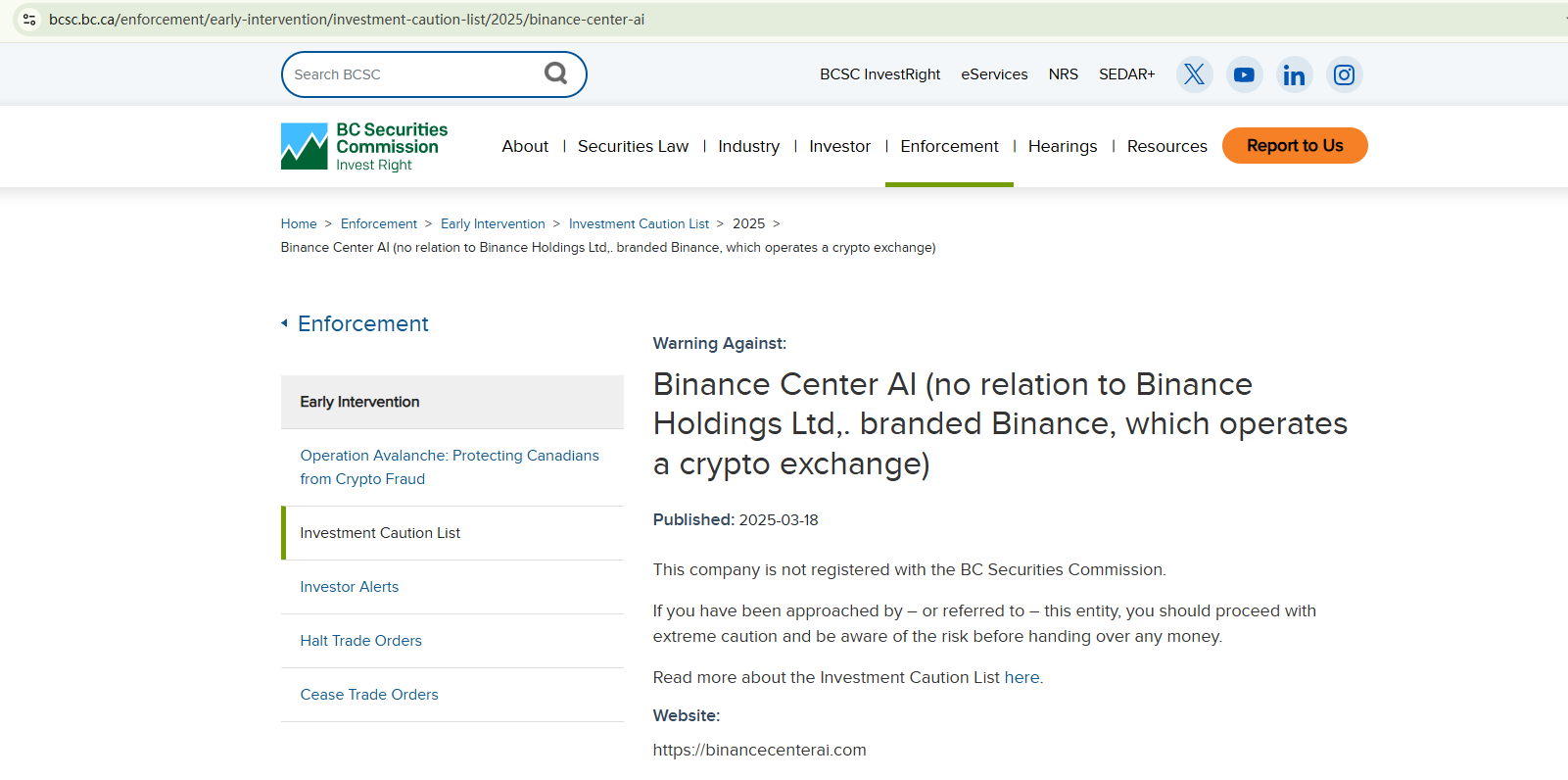Open Investor Alerts sidebar item
Viewport: 1568px width, 780px height.
tap(349, 587)
